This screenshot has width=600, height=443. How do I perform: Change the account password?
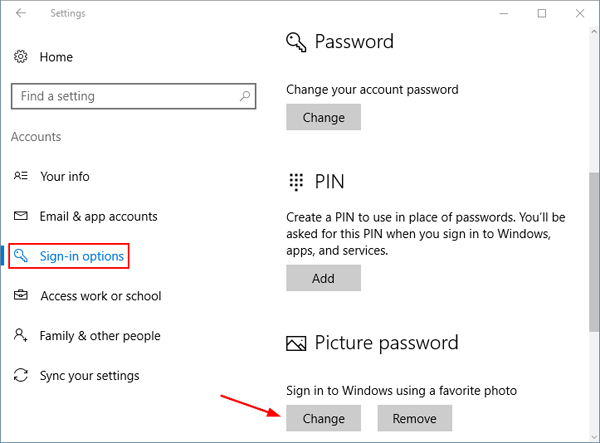pos(323,117)
